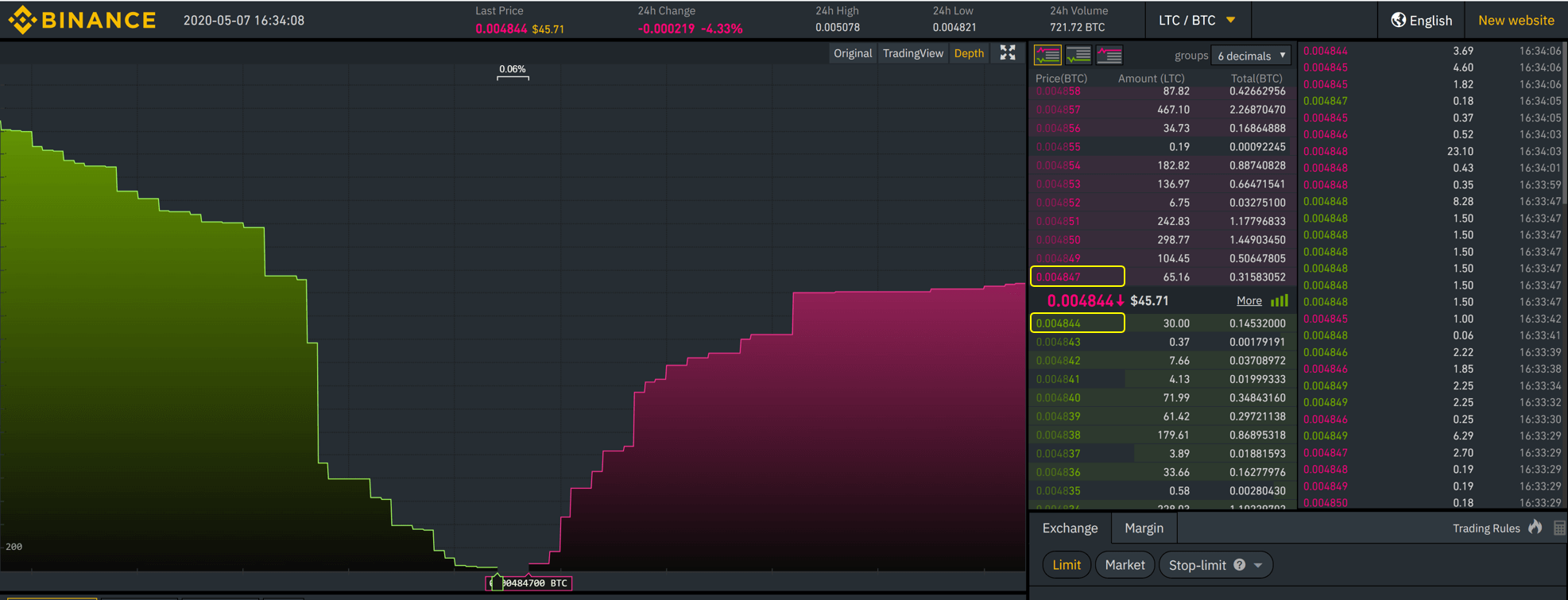Select Limit order type
The image size is (1568, 600).
(x=1067, y=565)
